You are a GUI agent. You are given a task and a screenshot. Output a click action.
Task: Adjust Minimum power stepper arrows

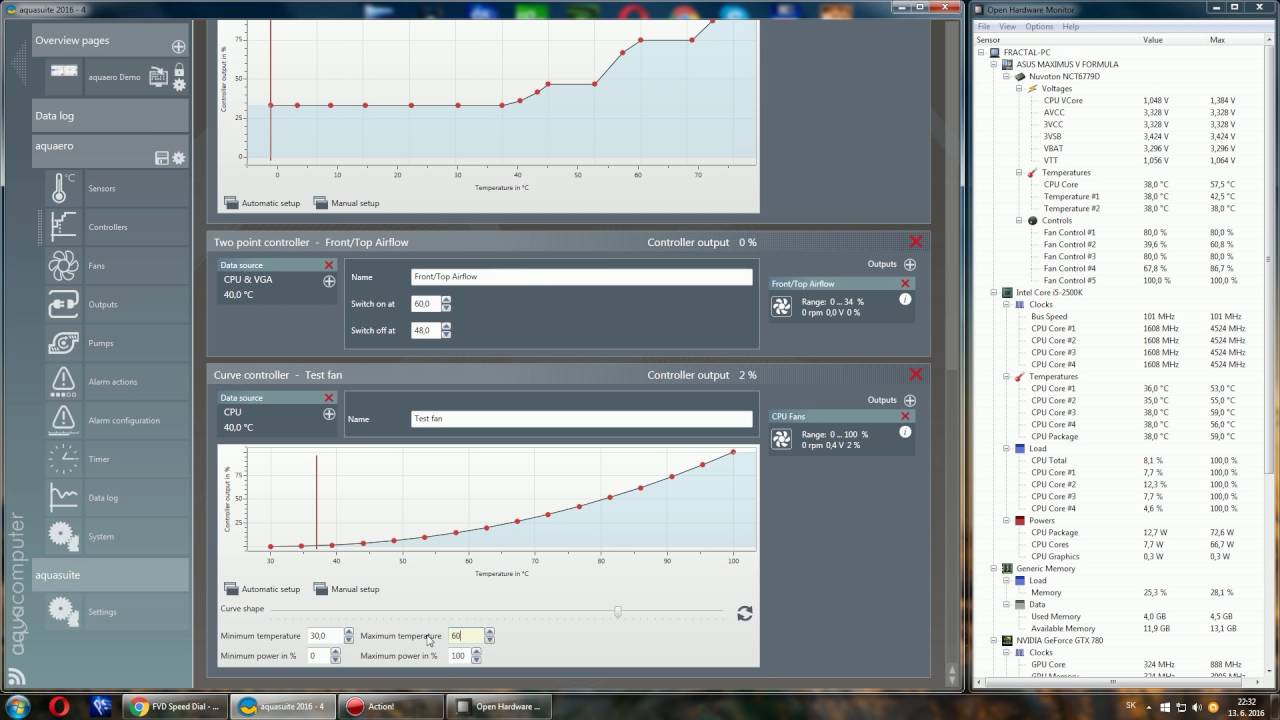point(338,656)
